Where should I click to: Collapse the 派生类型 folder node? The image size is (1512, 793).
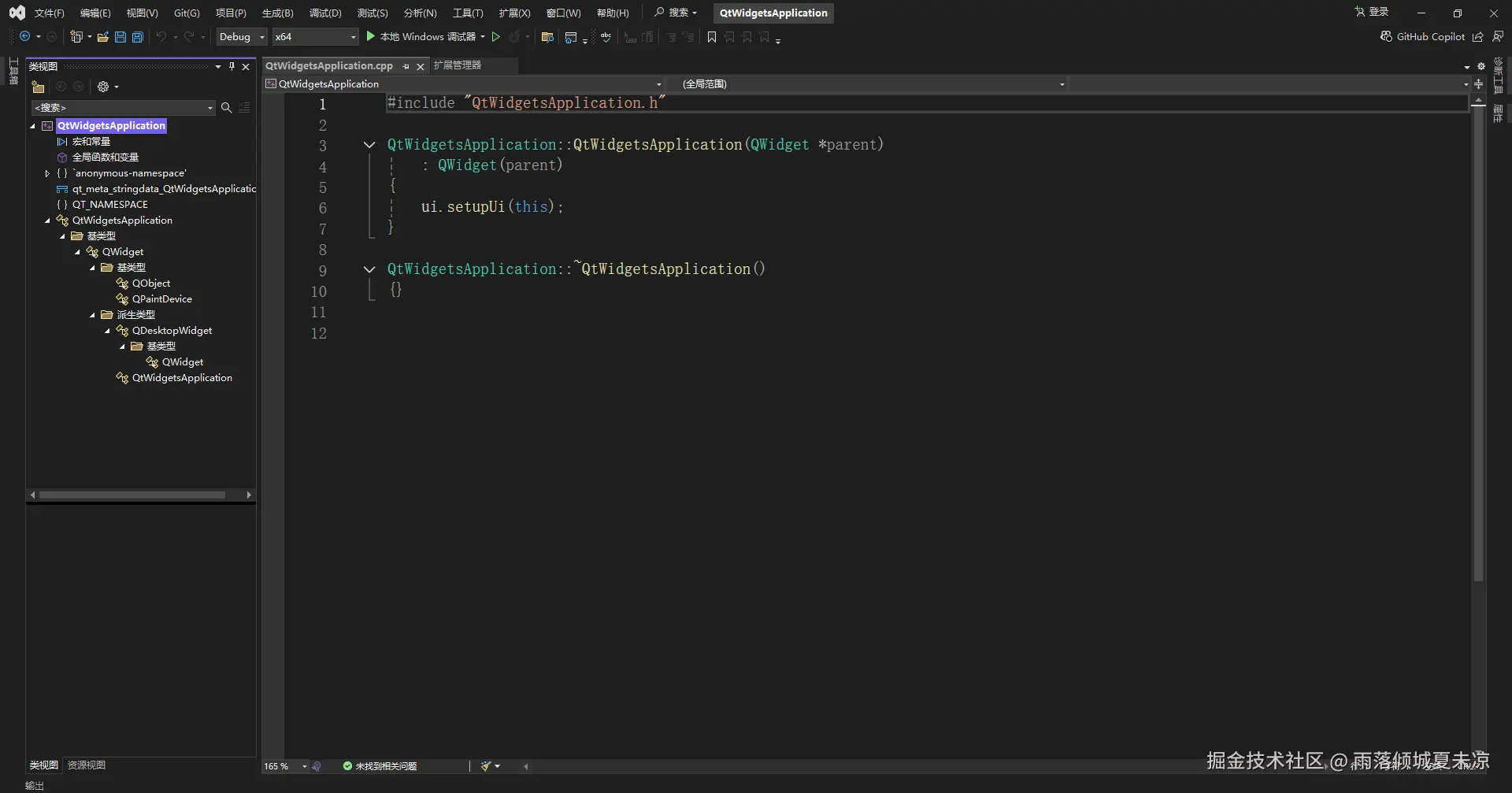point(92,315)
